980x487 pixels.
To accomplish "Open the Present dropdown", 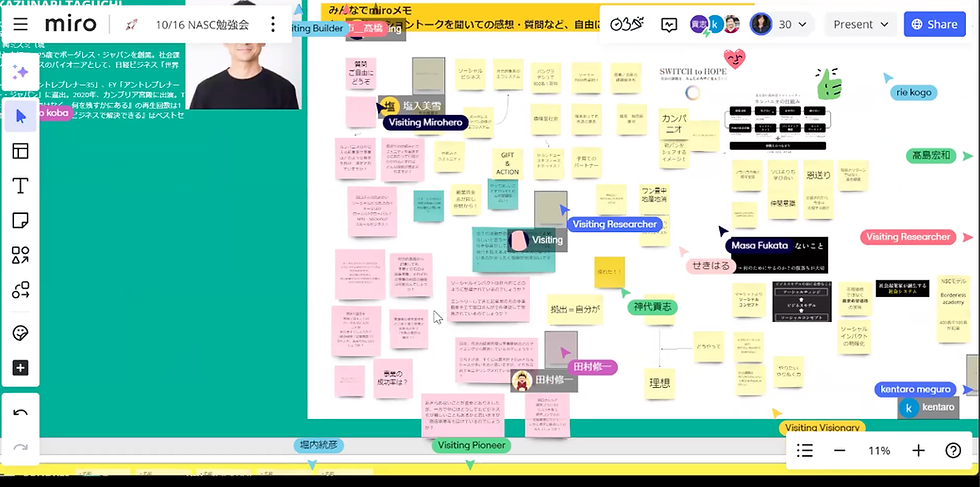I will (x=861, y=24).
